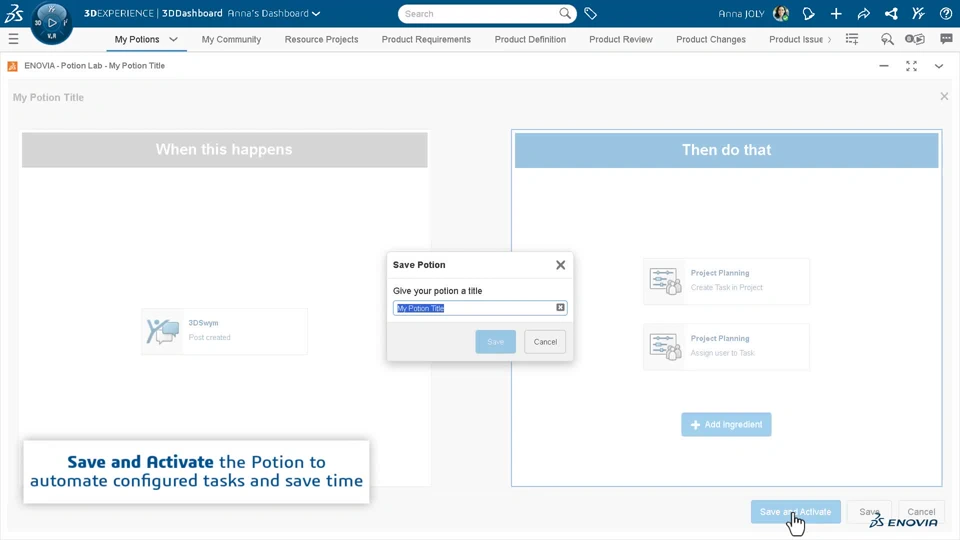Switch to the Product Review tab
This screenshot has width=960, height=540.
click(x=621, y=39)
